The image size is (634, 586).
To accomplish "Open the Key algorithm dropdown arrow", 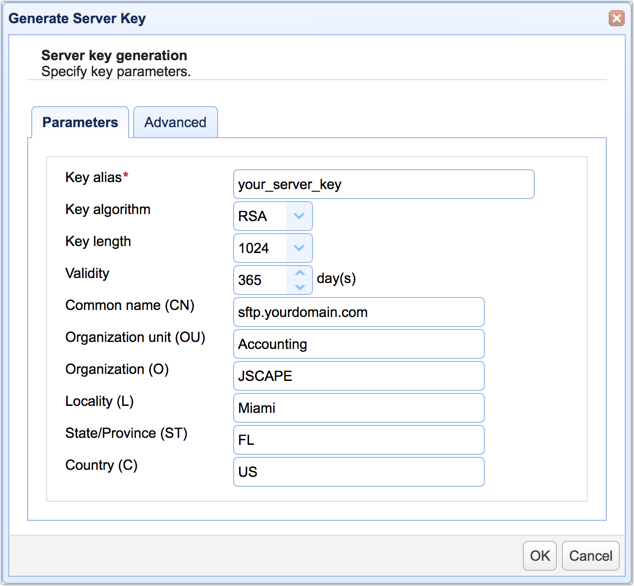I will (299, 216).
